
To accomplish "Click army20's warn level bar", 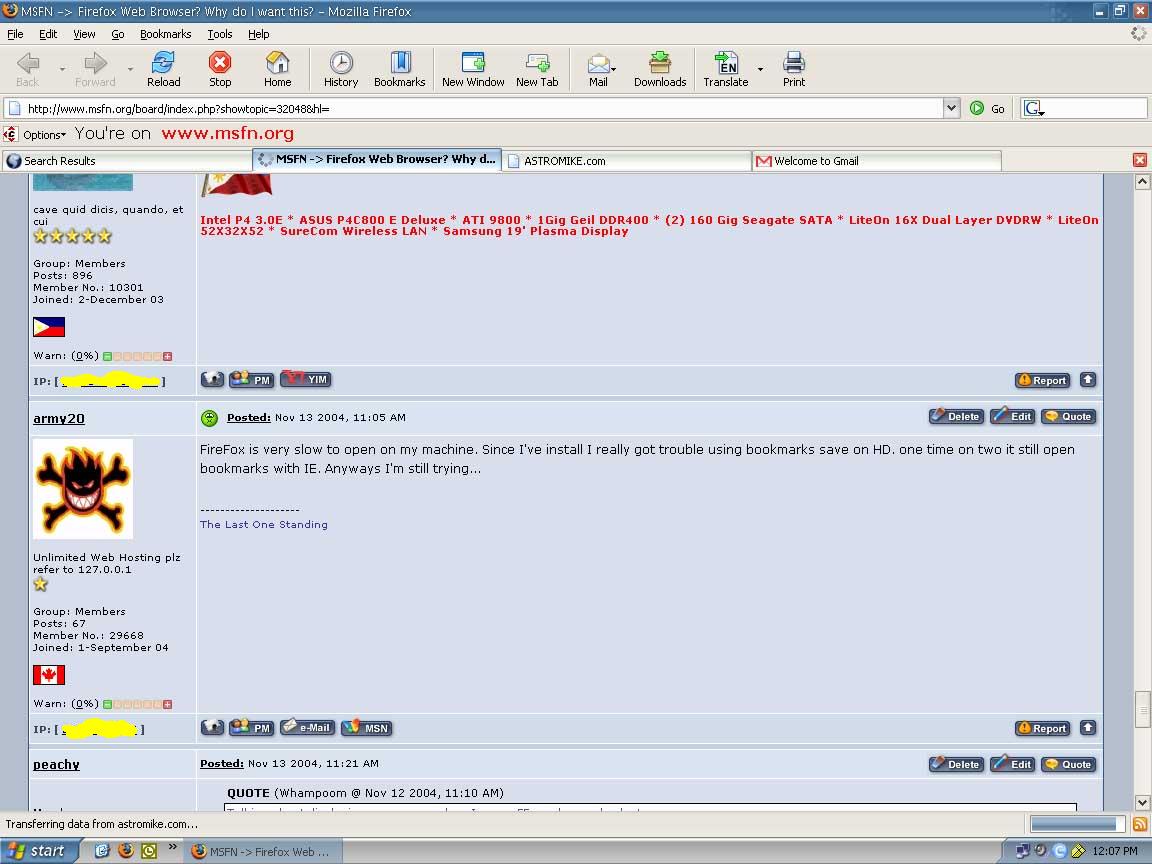I will pos(137,704).
